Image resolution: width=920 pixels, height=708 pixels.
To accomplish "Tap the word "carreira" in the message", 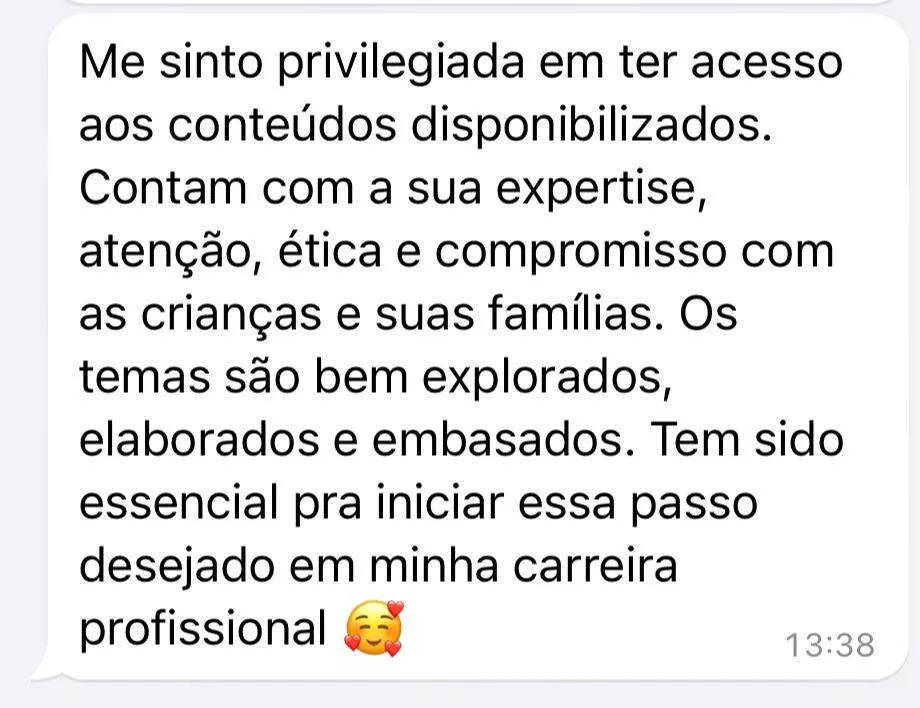I will [x=595, y=567].
